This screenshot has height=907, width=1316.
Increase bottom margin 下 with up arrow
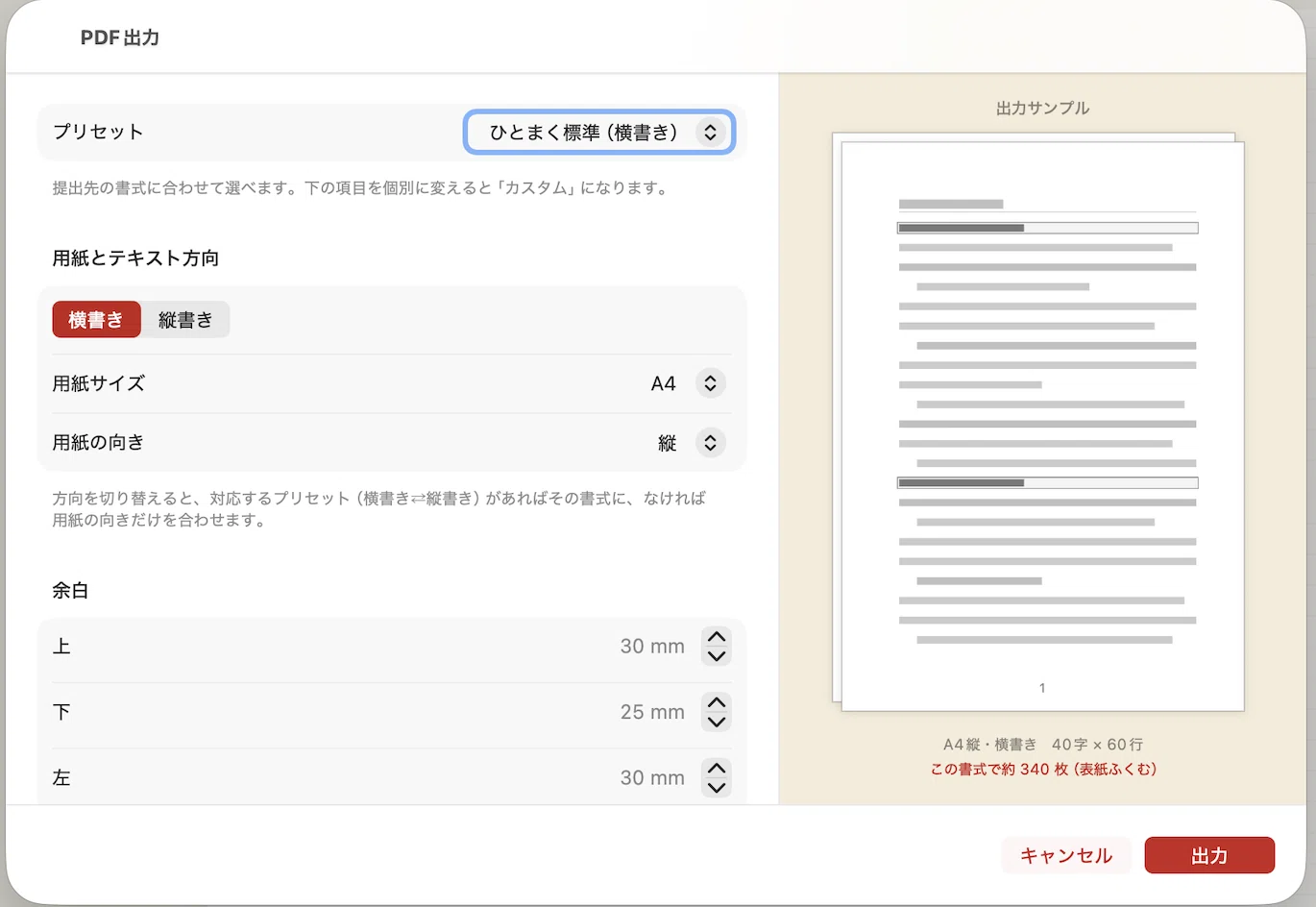coord(717,702)
